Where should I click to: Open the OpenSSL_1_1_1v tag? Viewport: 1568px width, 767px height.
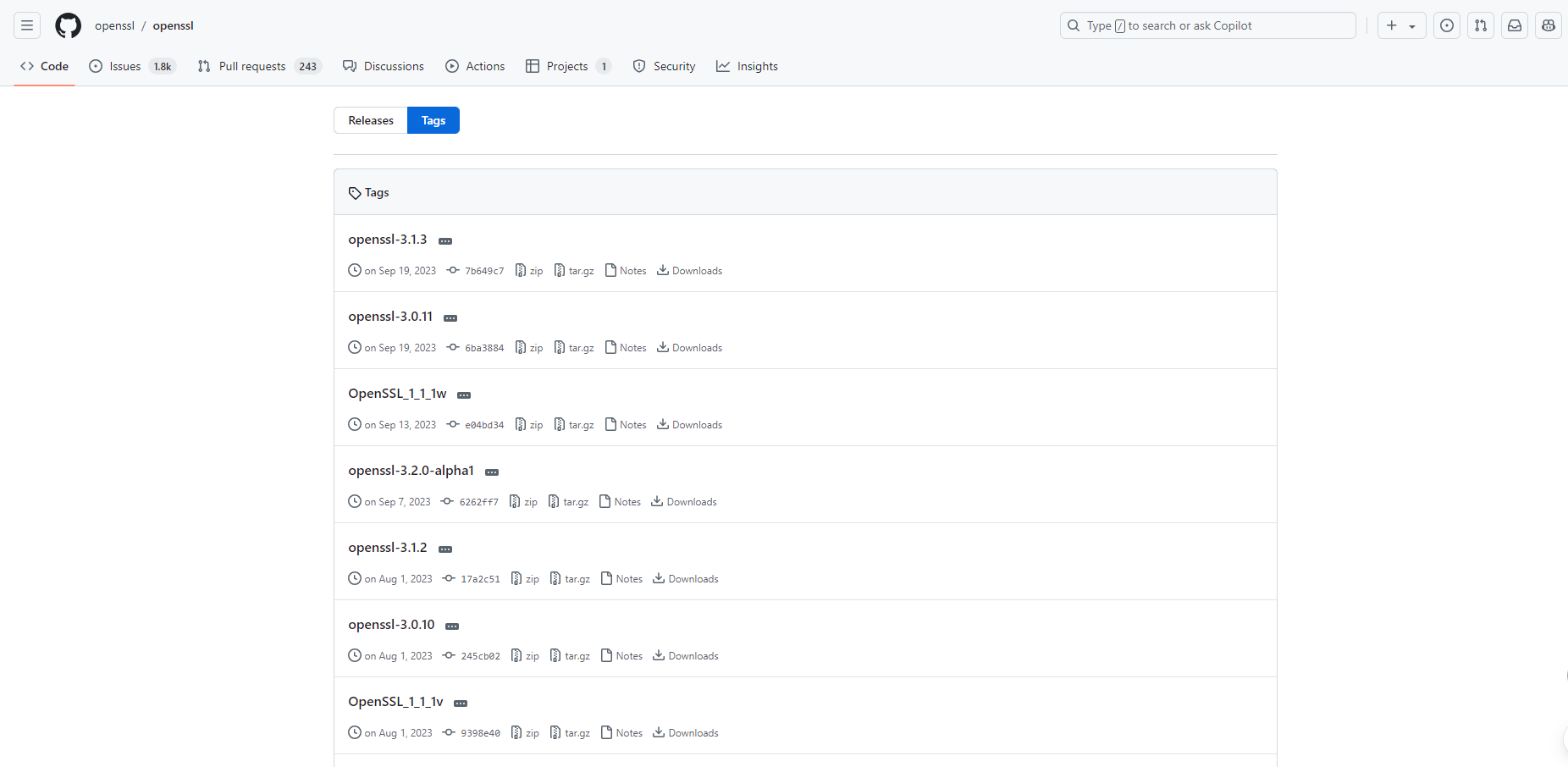pyautogui.click(x=395, y=702)
